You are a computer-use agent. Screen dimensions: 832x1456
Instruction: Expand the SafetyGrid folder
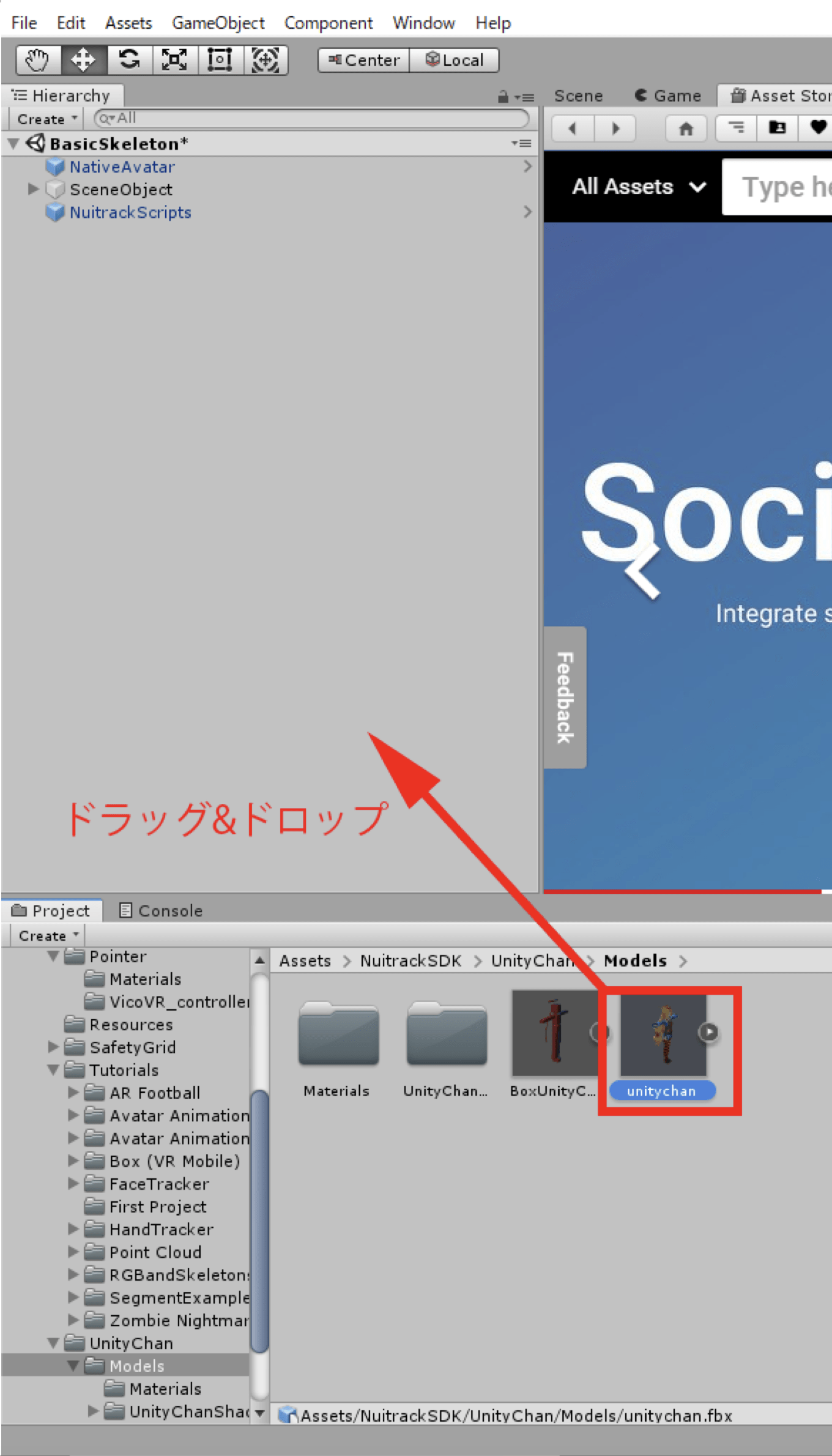point(53,1047)
